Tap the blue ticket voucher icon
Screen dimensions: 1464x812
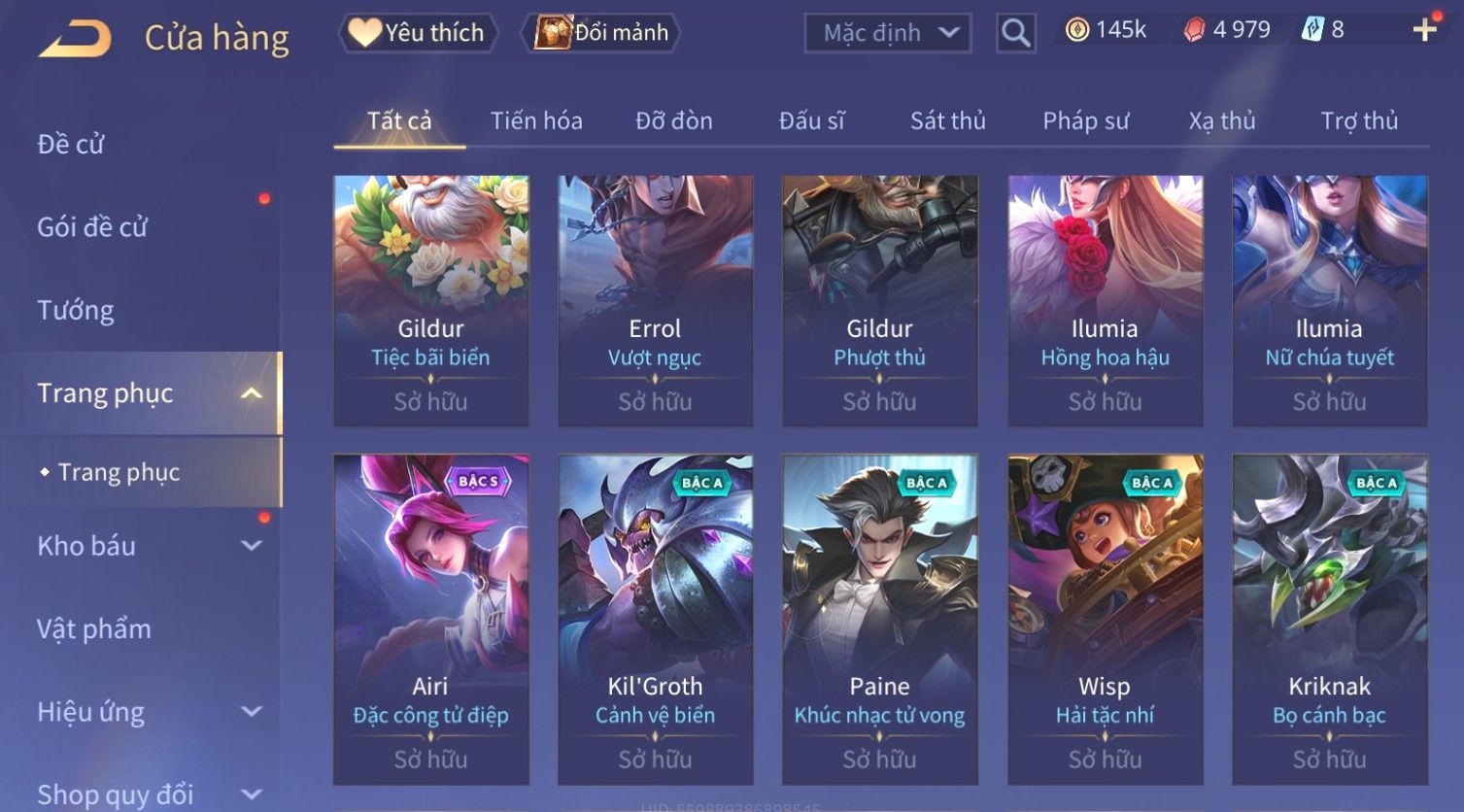pos(1311,30)
